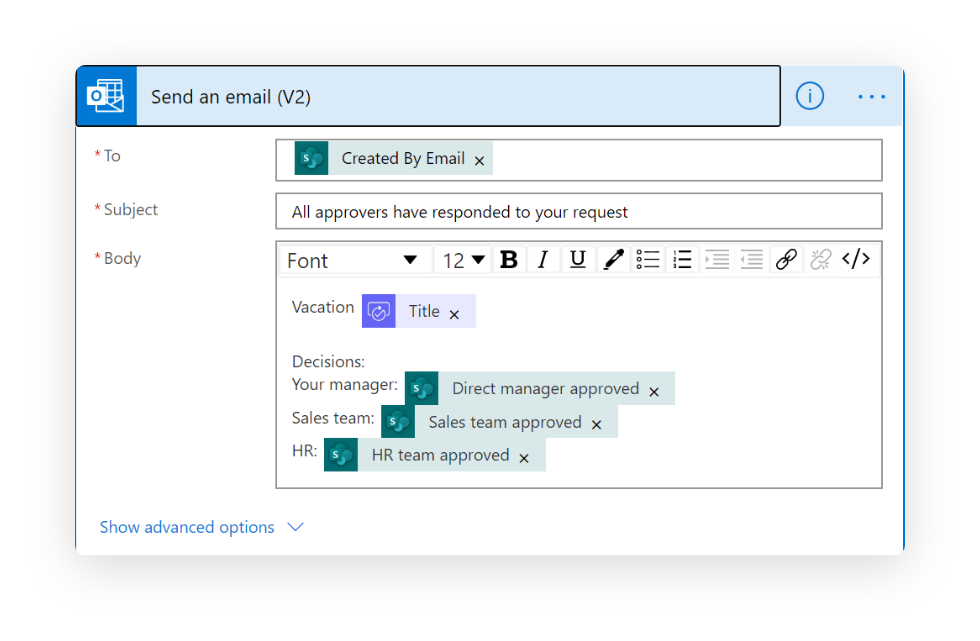Screen dimensions: 980x641
Task: Click the Send an email (V2) title bar
Action: click(458, 96)
